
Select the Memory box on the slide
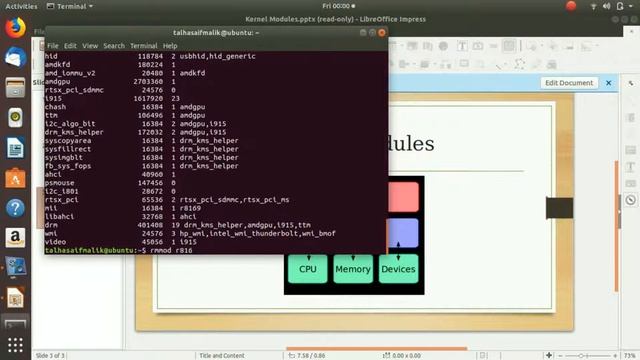(353, 269)
